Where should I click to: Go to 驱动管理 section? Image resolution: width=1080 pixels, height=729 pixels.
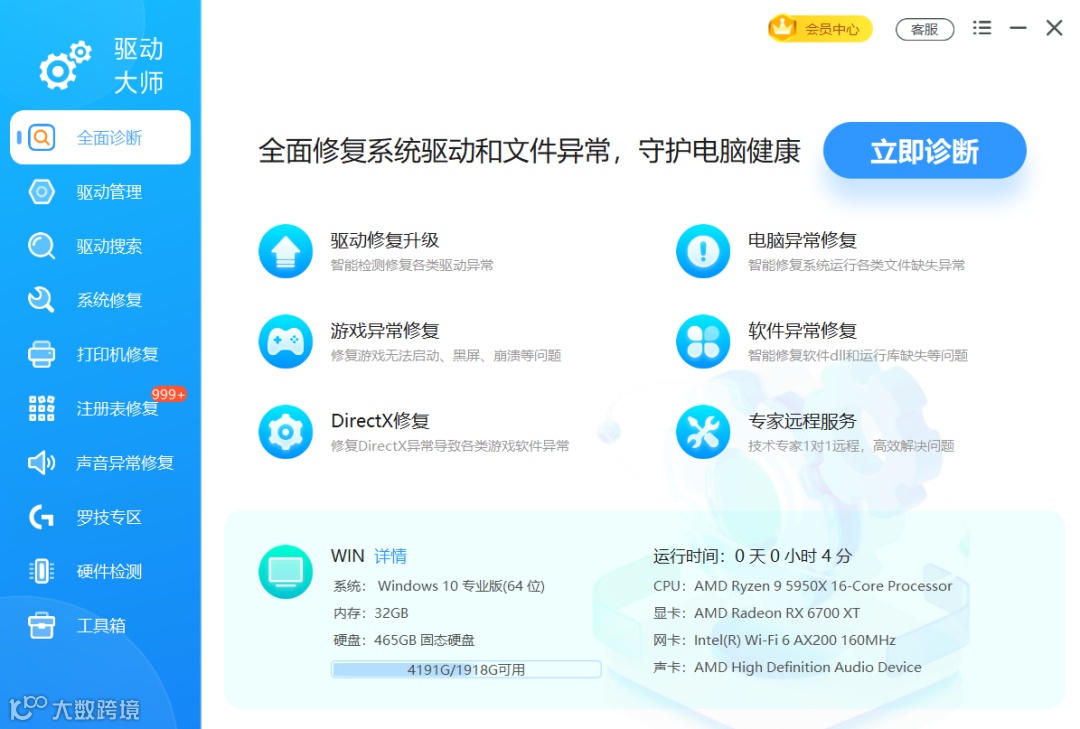tap(101, 192)
